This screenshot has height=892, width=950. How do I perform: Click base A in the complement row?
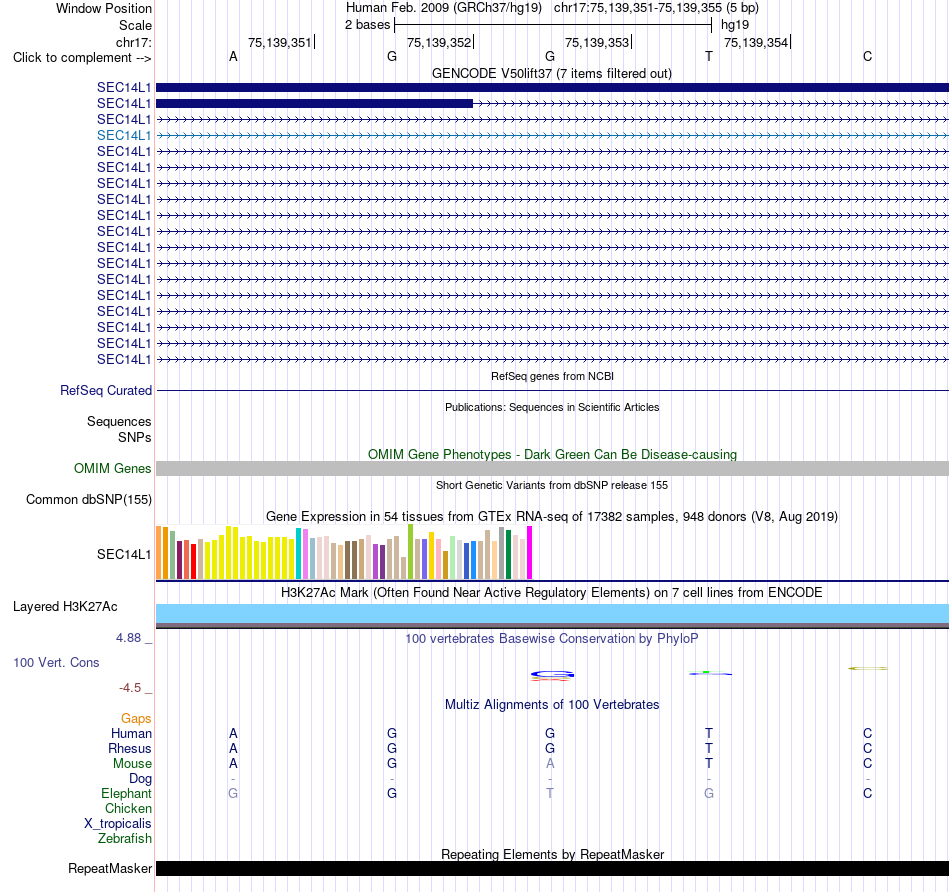point(233,56)
